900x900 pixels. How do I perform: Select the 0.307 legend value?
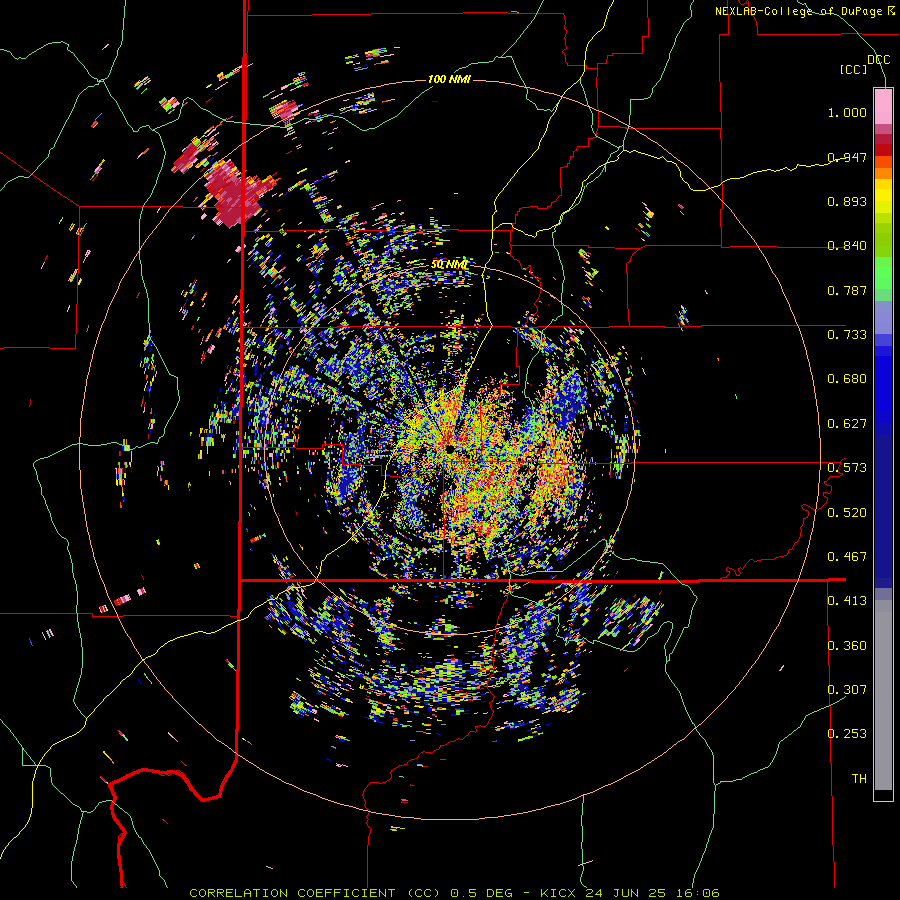(847, 690)
